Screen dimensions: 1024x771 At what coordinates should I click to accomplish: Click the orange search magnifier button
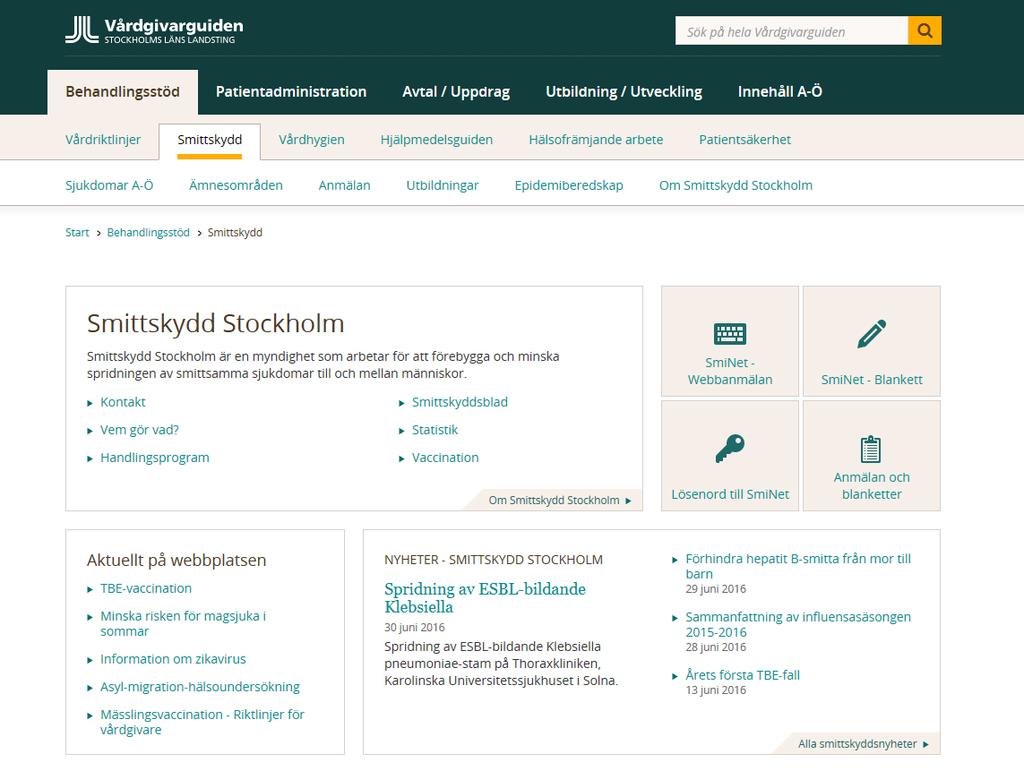pos(925,31)
